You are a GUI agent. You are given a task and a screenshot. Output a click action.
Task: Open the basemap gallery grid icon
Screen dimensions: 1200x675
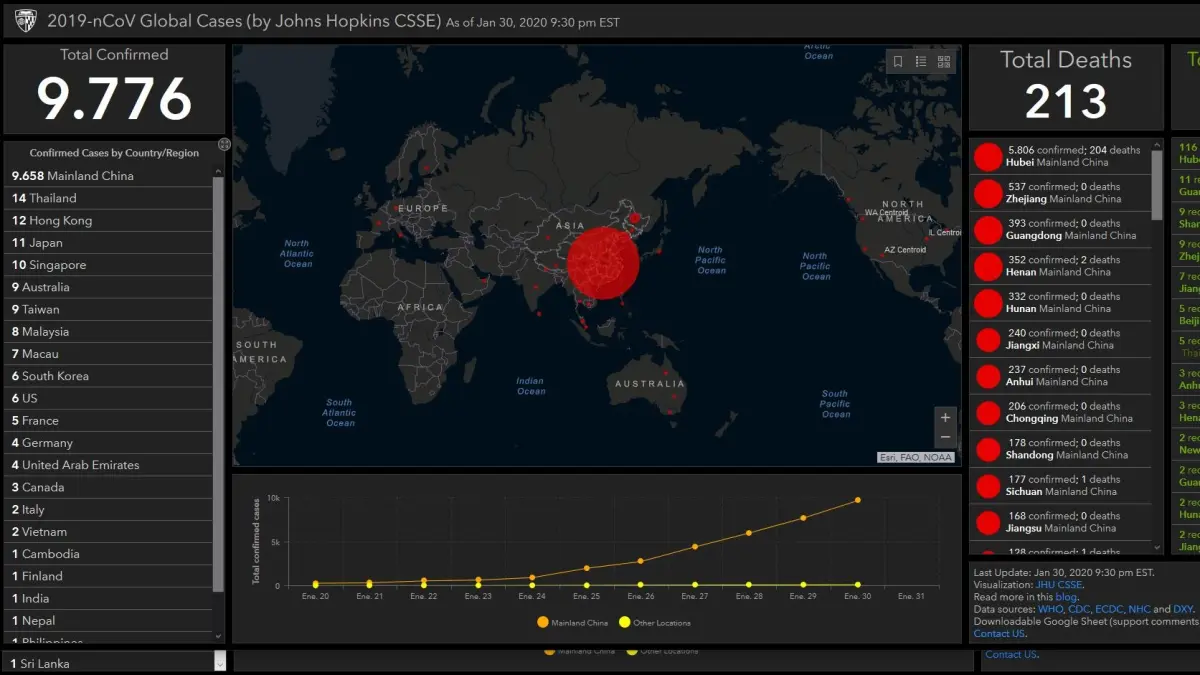click(x=944, y=62)
